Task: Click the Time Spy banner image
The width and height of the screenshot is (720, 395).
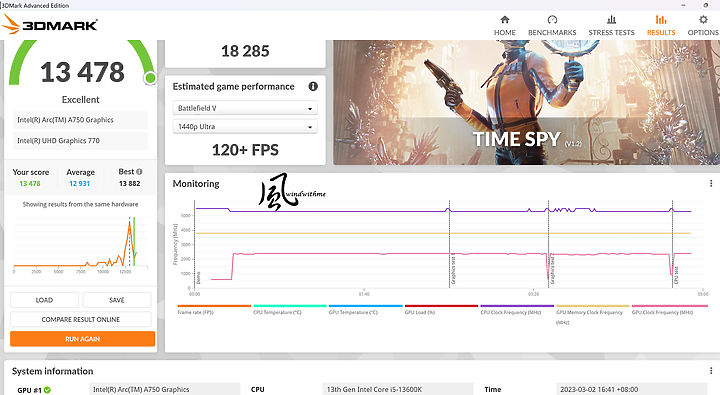Action: (x=526, y=102)
